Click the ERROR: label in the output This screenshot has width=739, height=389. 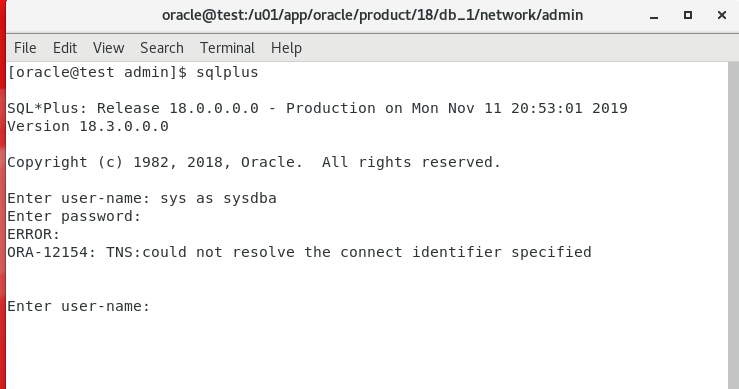click(33, 234)
